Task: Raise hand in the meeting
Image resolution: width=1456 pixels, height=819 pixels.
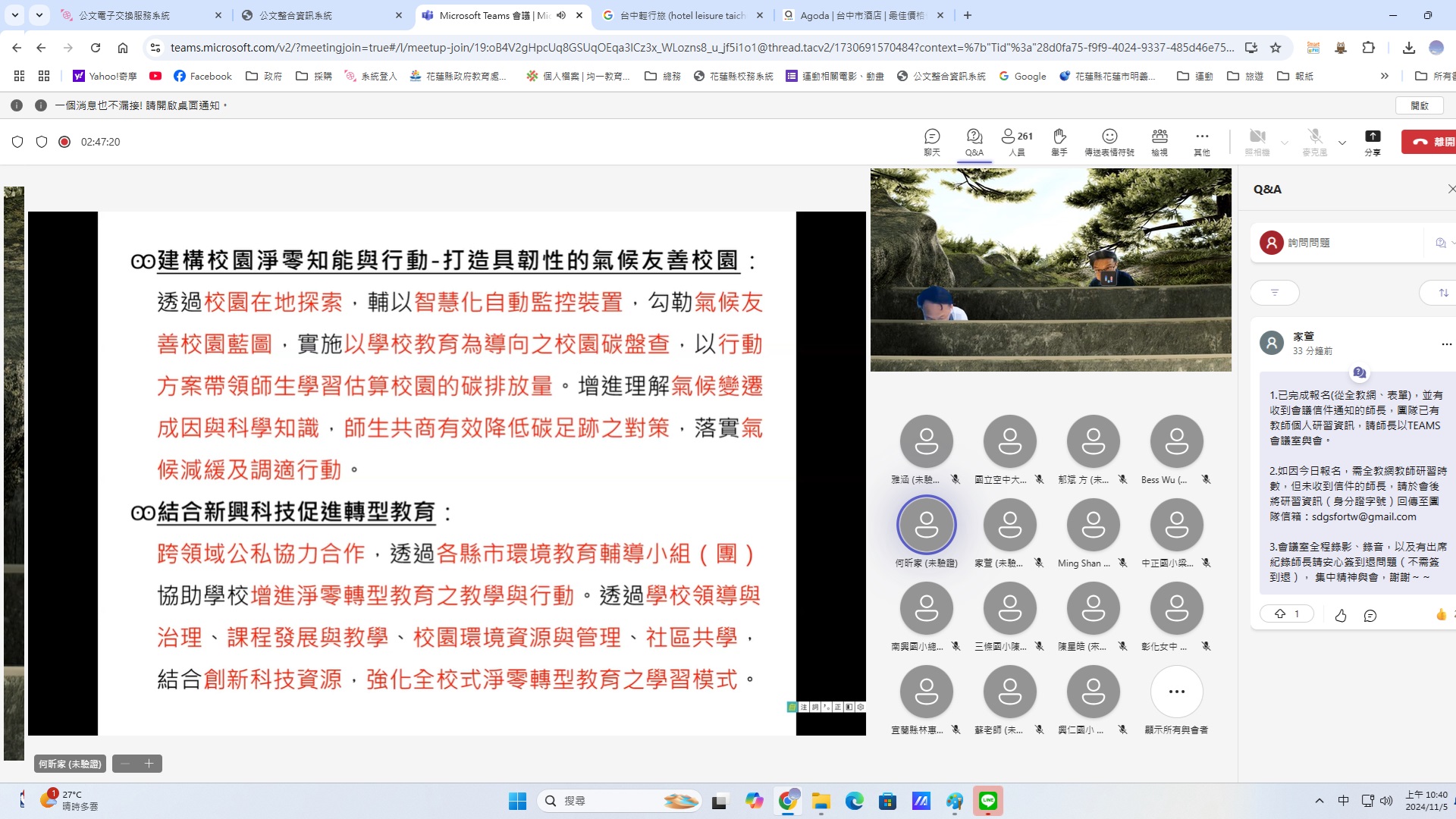Action: click(x=1059, y=141)
